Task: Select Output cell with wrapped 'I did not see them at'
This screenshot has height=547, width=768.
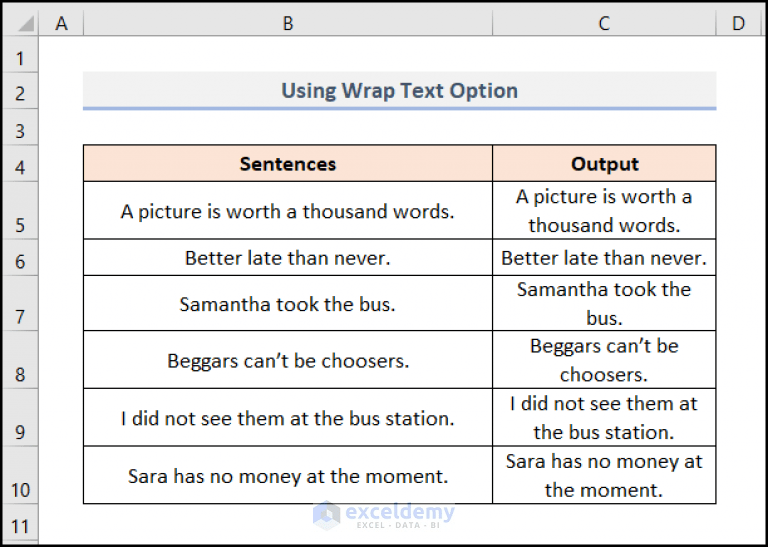Action: (604, 417)
